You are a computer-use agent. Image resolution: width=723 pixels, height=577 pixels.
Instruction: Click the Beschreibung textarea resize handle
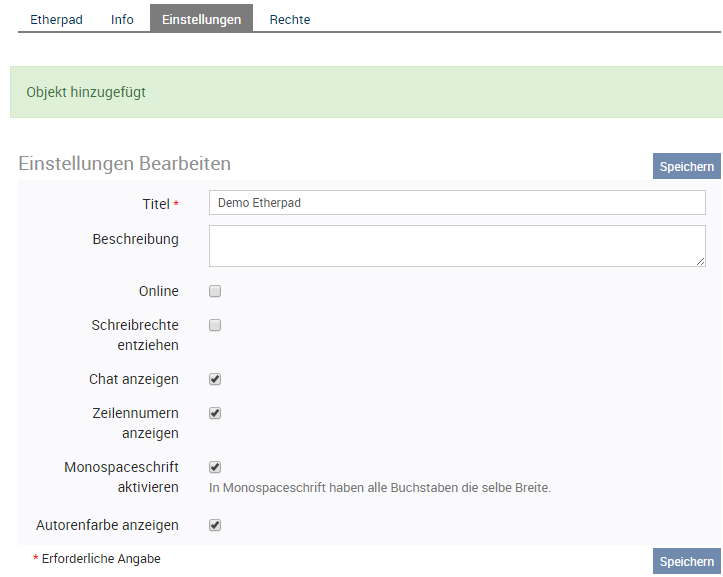click(700, 262)
